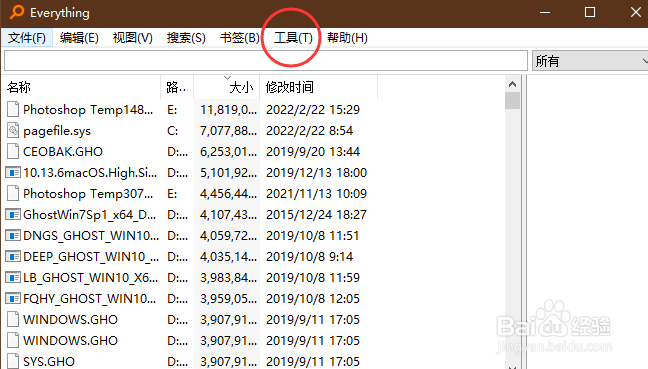648x369 pixels.
Task: Click the Photoshop Temp148 file icon
Action: tap(13, 110)
